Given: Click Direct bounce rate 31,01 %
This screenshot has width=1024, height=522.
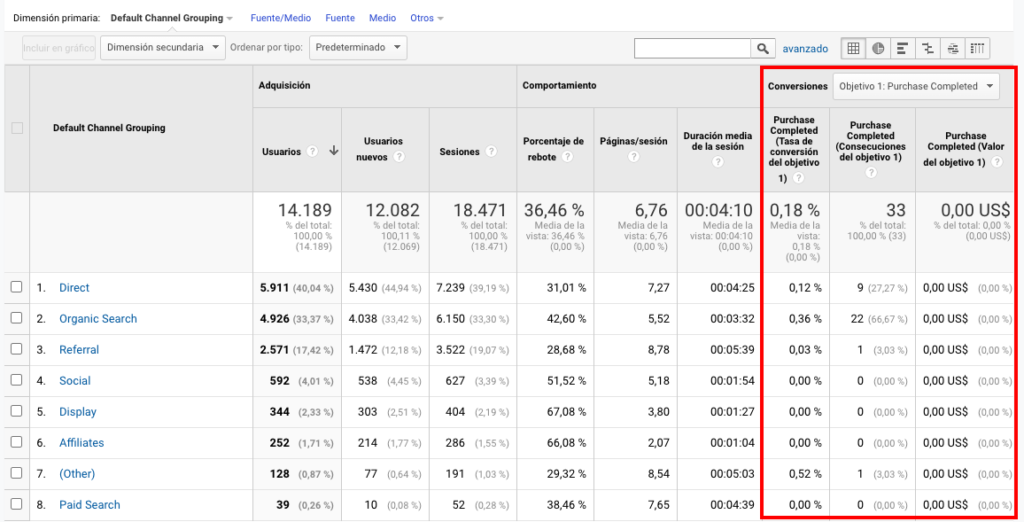Looking at the screenshot, I should pyautogui.click(x=566, y=287).
